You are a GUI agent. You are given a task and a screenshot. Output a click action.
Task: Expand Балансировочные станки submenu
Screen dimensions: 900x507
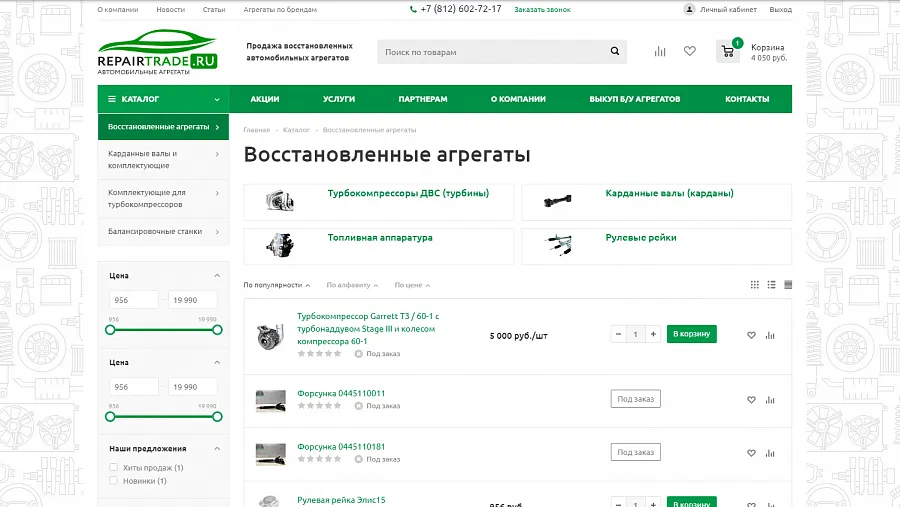(x=218, y=232)
